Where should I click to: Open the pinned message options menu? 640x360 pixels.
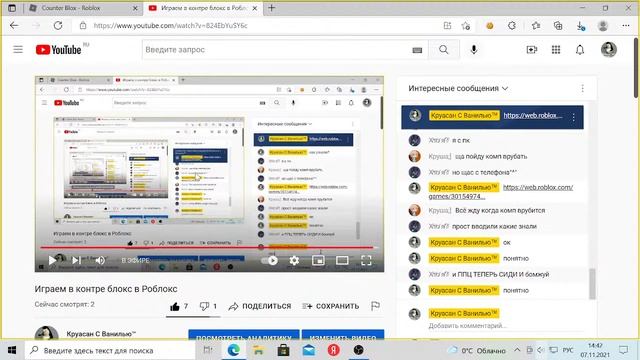click(573, 118)
